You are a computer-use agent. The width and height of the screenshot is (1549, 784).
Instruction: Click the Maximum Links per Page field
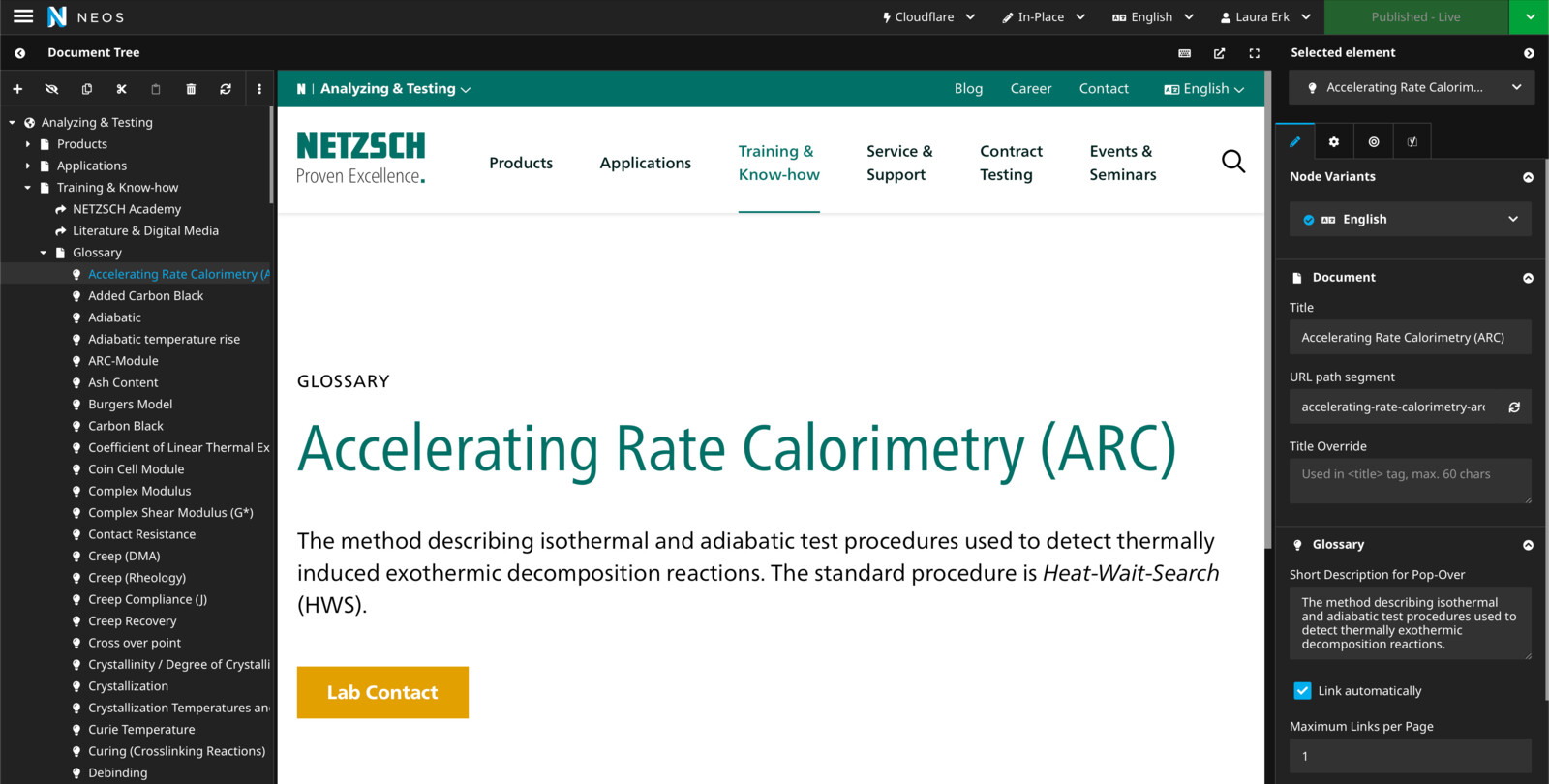[1411, 756]
